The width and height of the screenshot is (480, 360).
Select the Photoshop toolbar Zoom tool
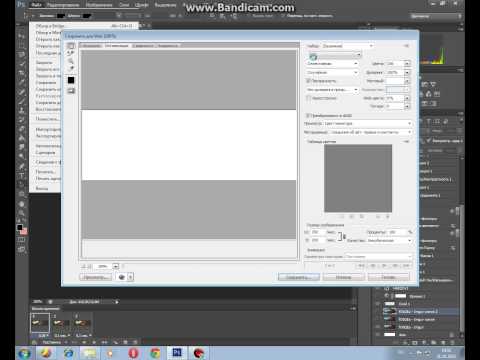pos(22,212)
